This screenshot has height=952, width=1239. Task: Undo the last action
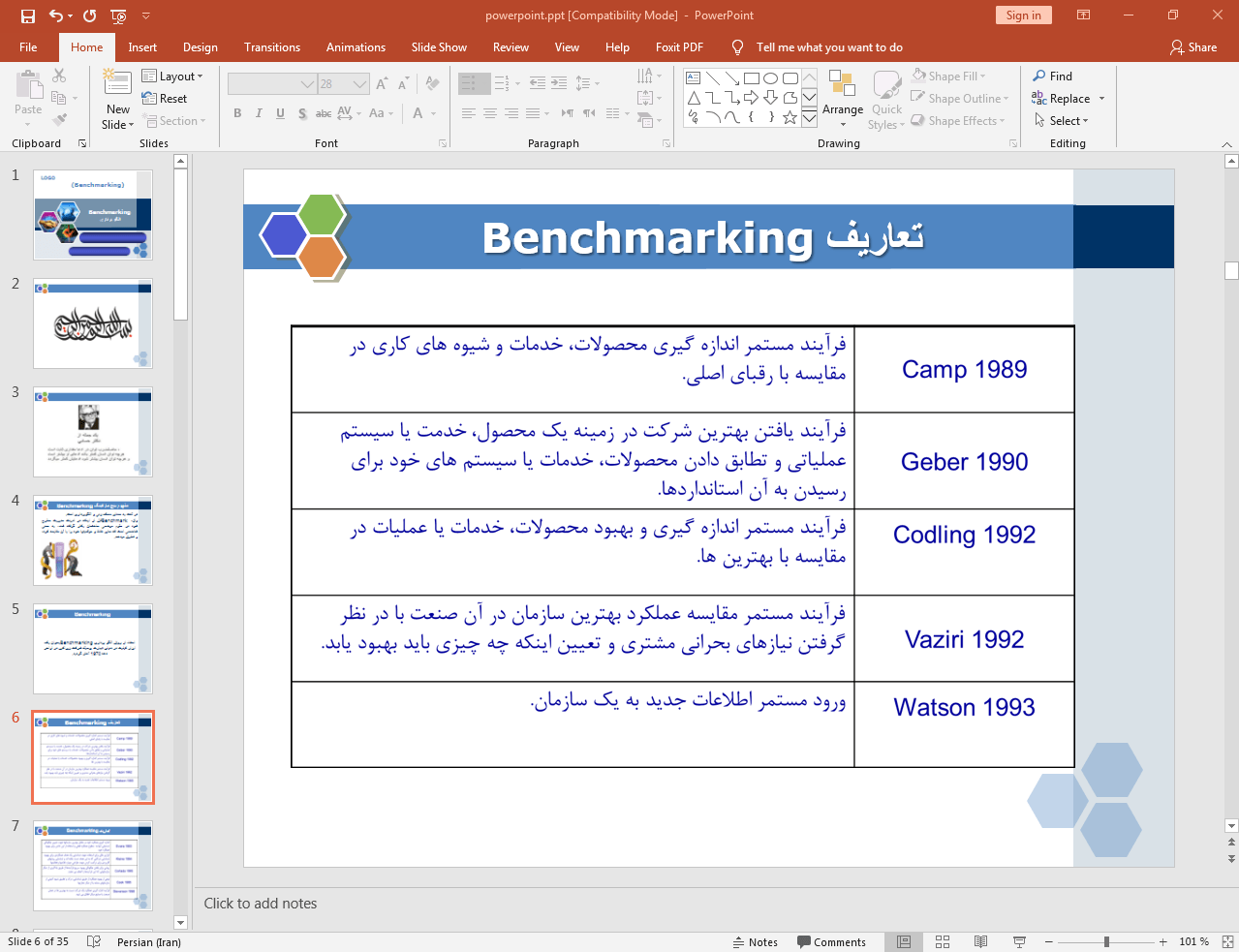56,15
